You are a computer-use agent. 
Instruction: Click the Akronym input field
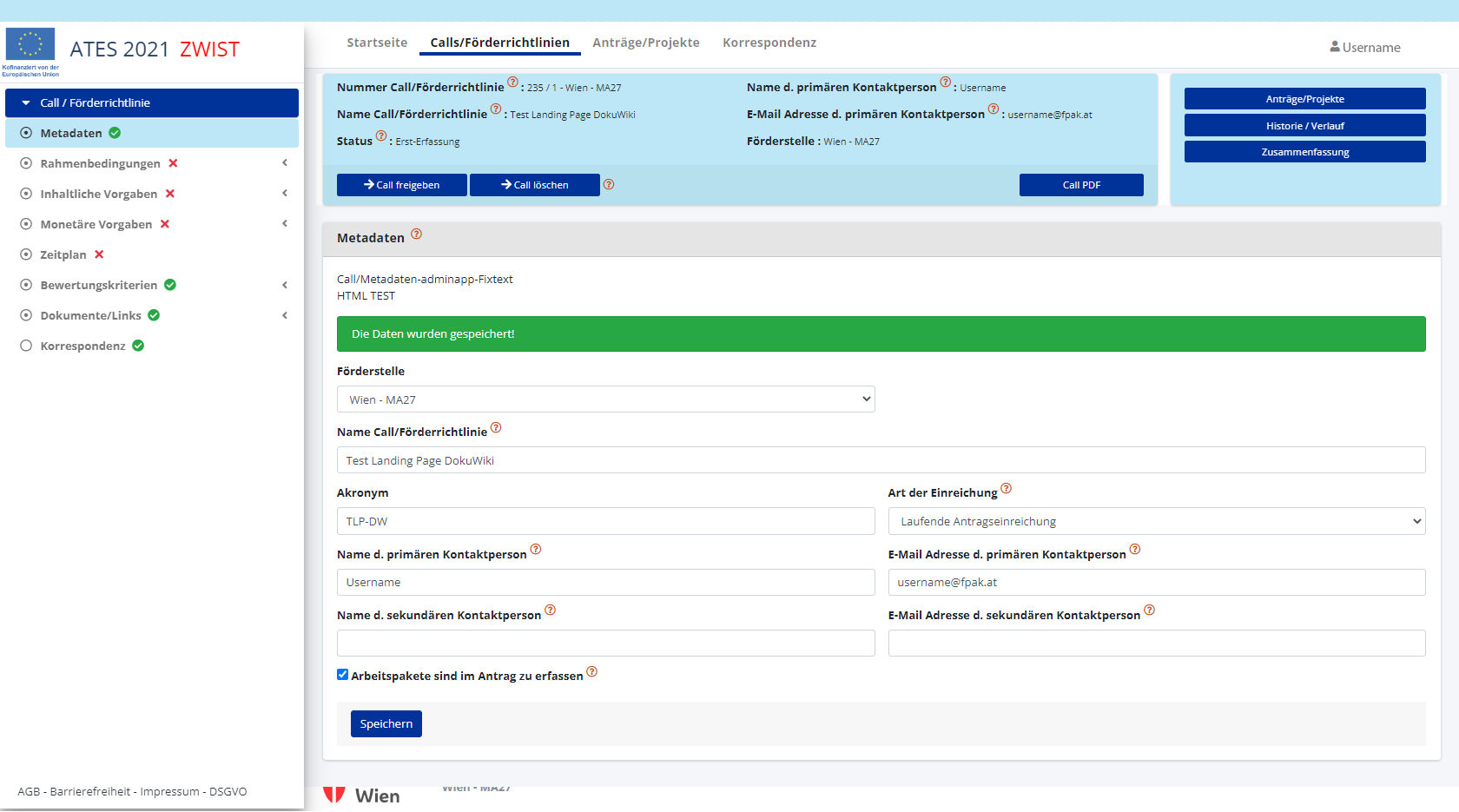pos(605,522)
